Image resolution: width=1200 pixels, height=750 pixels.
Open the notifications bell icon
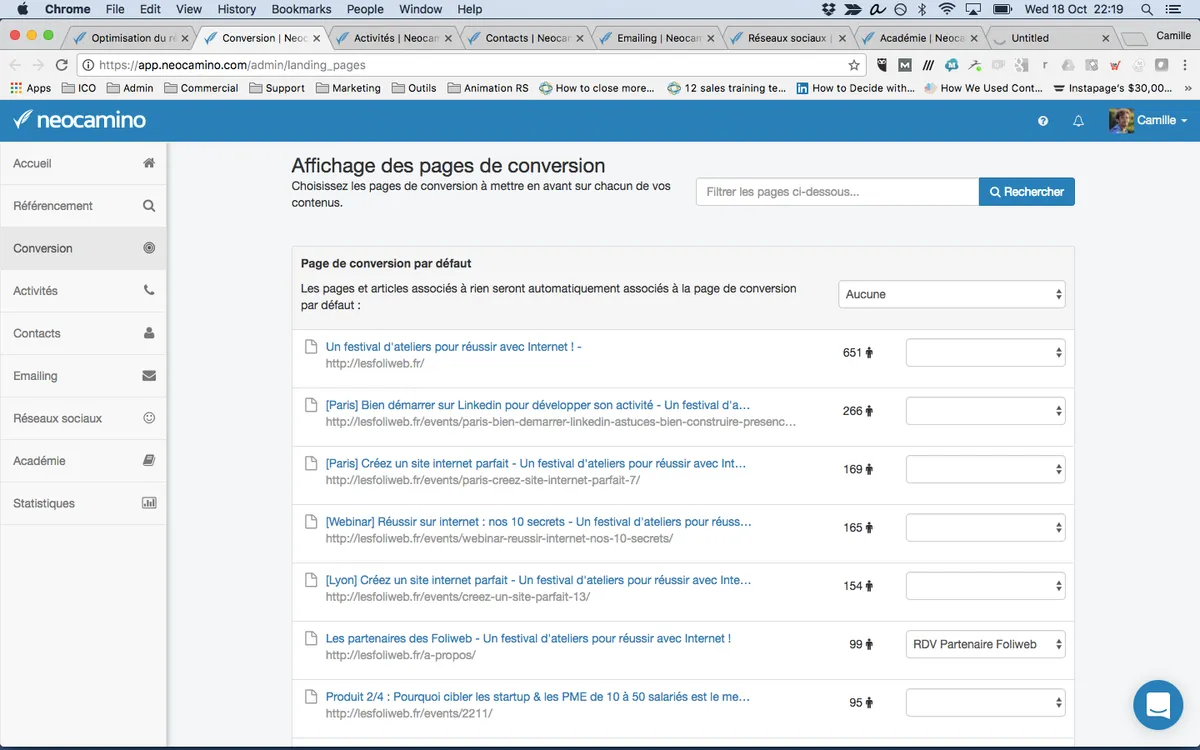(1078, 121)
